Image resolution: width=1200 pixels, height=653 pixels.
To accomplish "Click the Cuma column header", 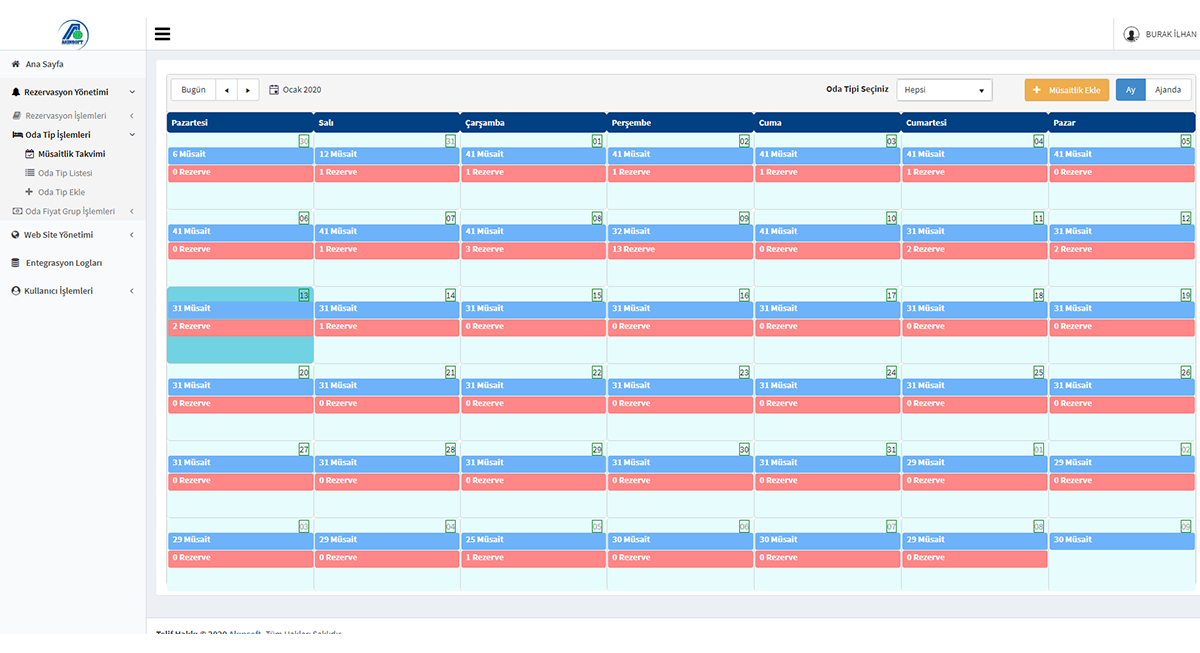I will pyautogui.click(x=828, y=123).
